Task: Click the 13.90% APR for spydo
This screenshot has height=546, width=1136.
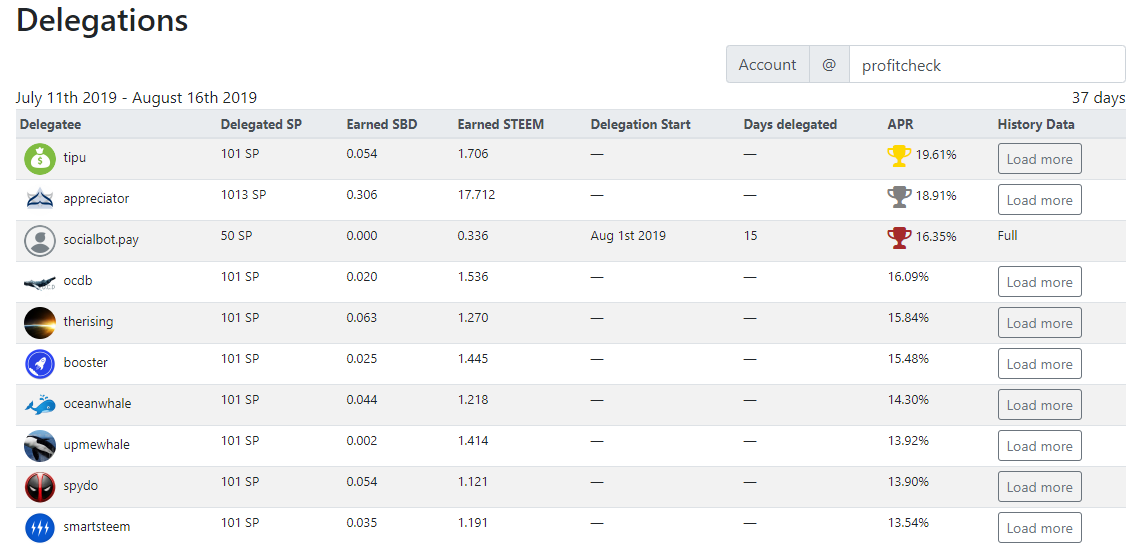Action: pyautogui.click(x=908, y=482)
